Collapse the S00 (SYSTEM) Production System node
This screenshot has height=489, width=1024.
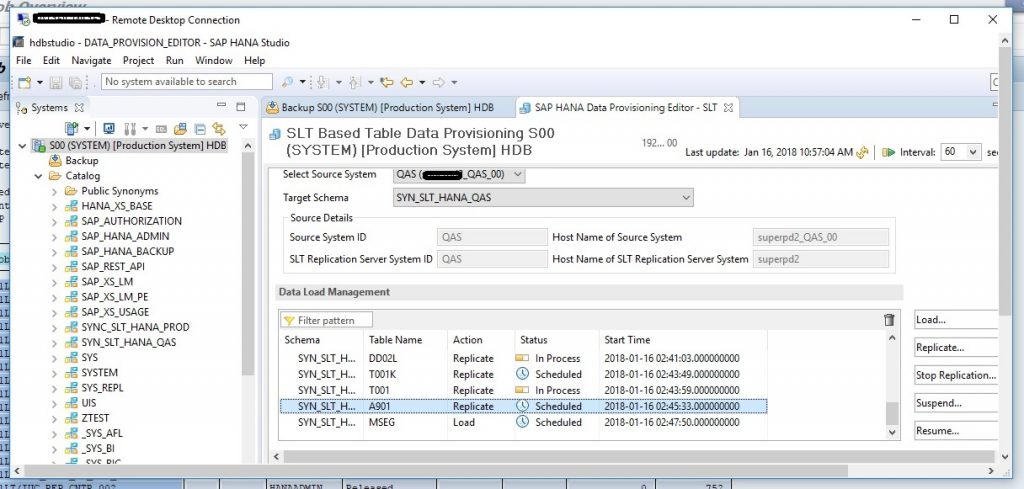coord(24,146)
